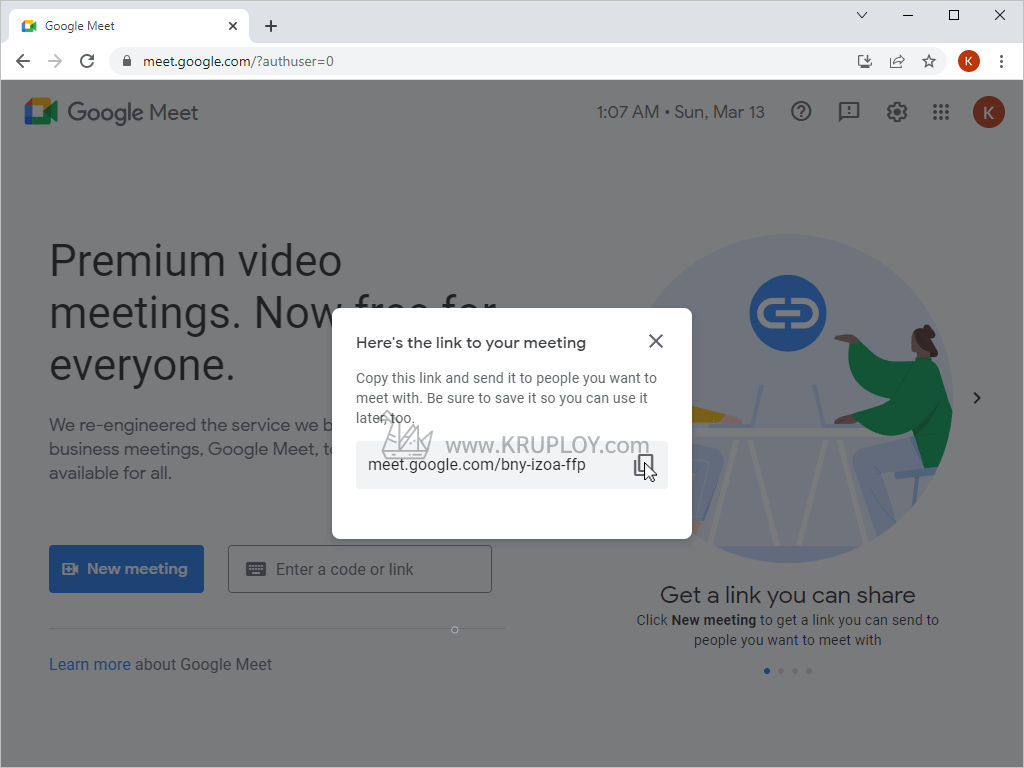Open the Google apps grid
1024x768 pixels.
(x=940, y=112)
